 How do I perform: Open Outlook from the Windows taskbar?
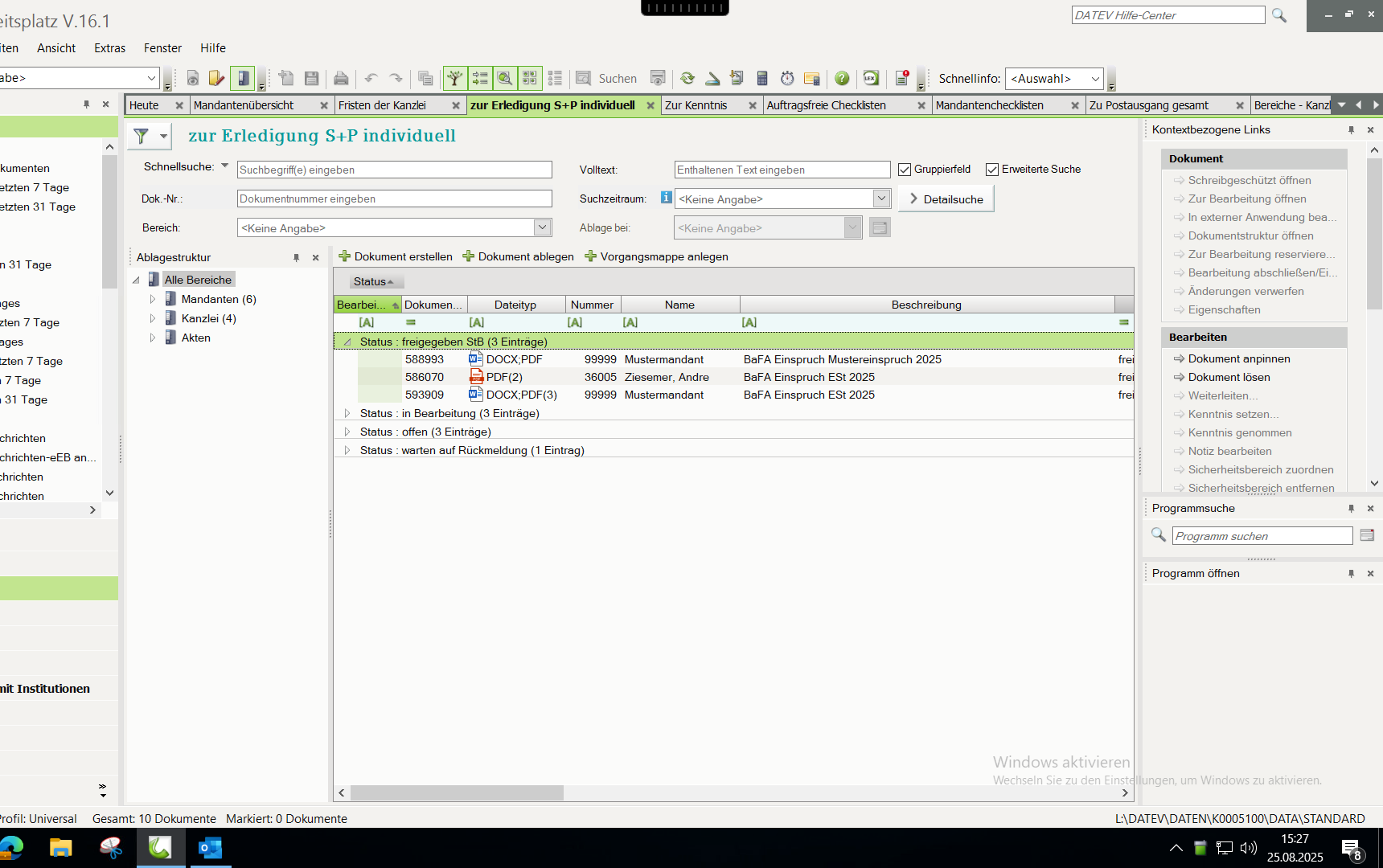210,848
